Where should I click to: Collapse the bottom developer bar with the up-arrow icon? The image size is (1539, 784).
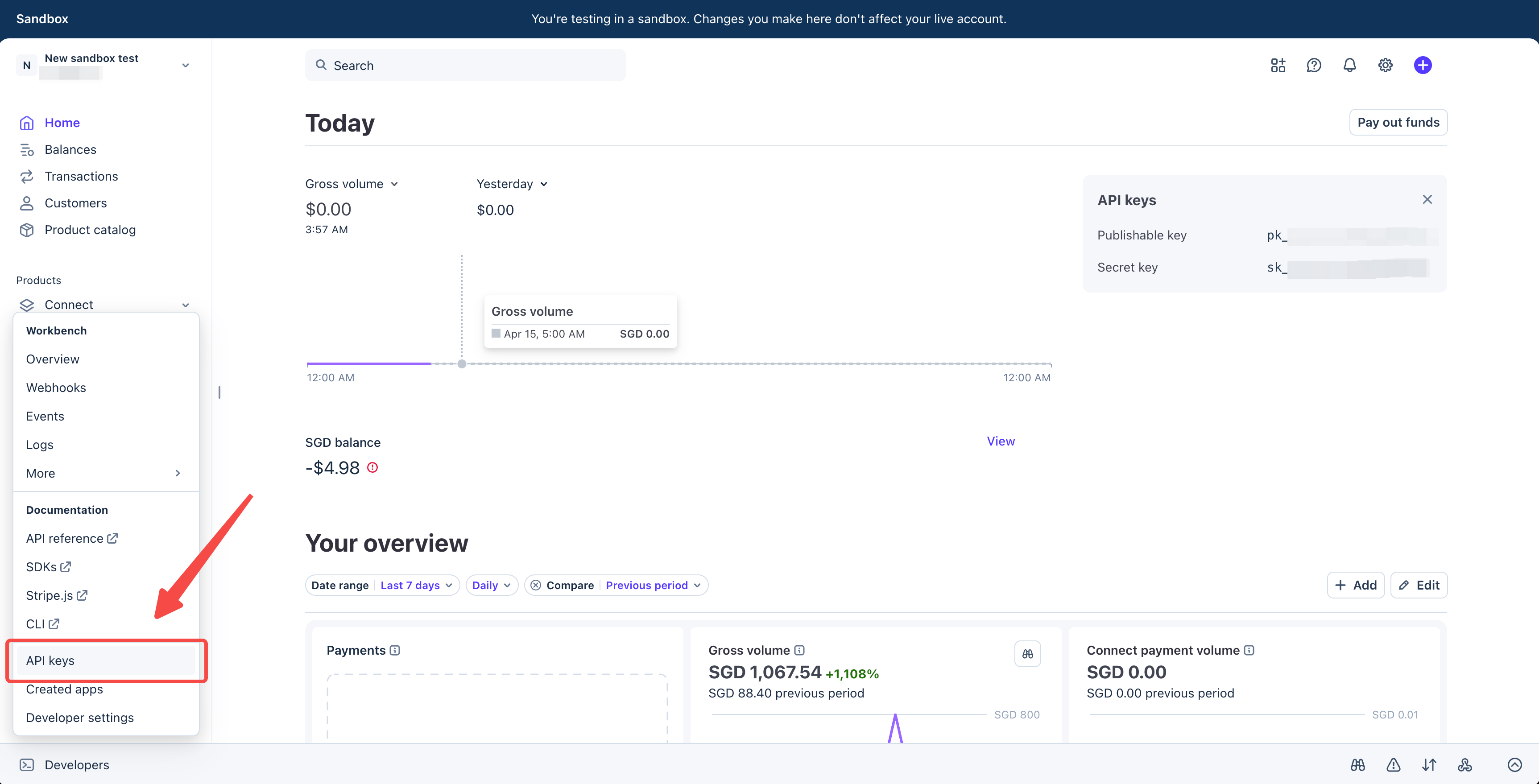tap(1514, 765)
